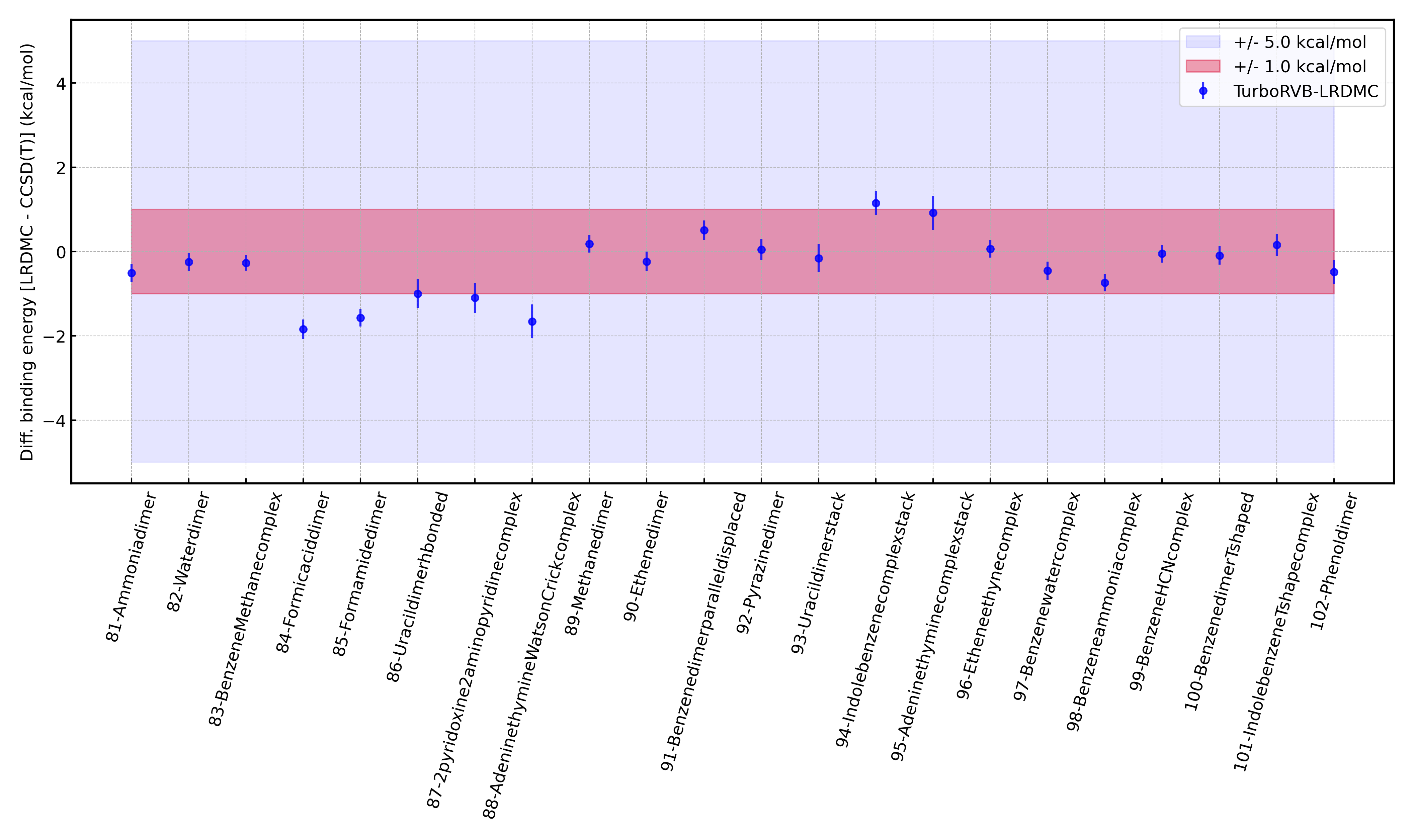
Task: Select the '+/- 5.0 kcal/mol' legend text
Action: tap(1300, 42)
